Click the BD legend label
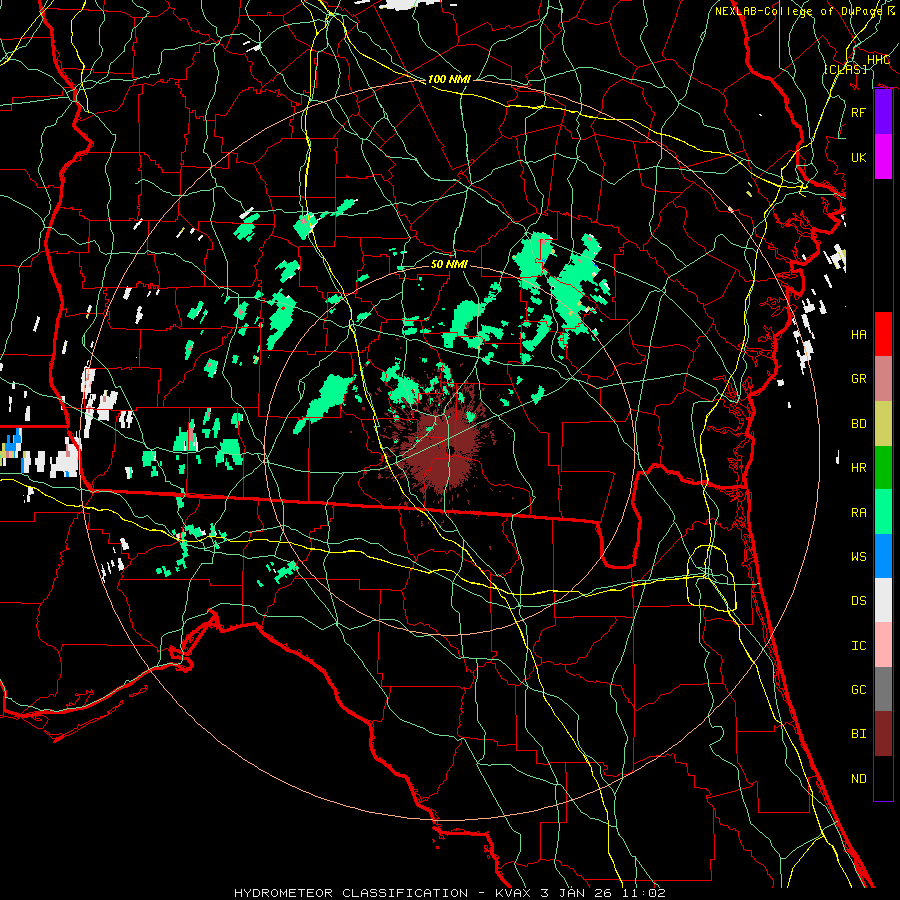900x900 pixels. pos(858,424)
